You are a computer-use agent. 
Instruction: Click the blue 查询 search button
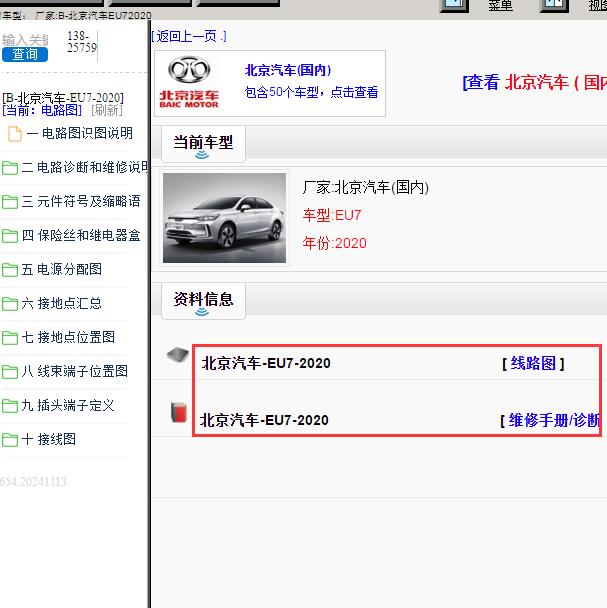tap(25, 54)
